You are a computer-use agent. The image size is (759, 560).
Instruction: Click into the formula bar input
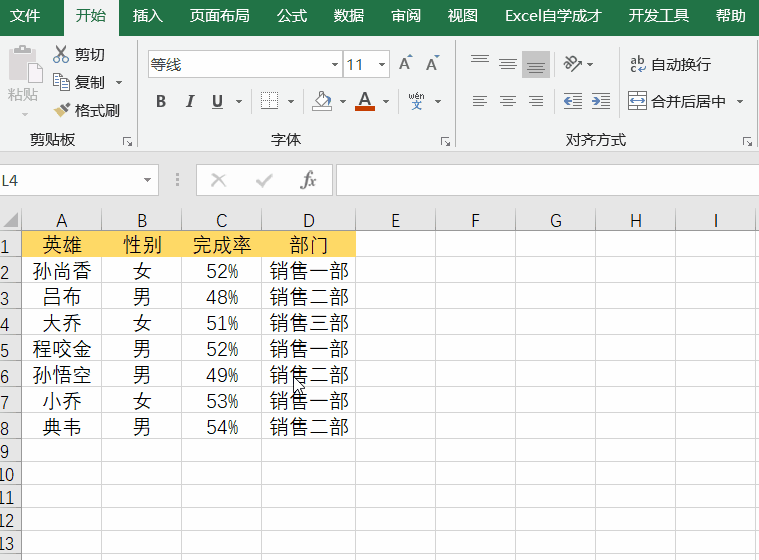547,180
